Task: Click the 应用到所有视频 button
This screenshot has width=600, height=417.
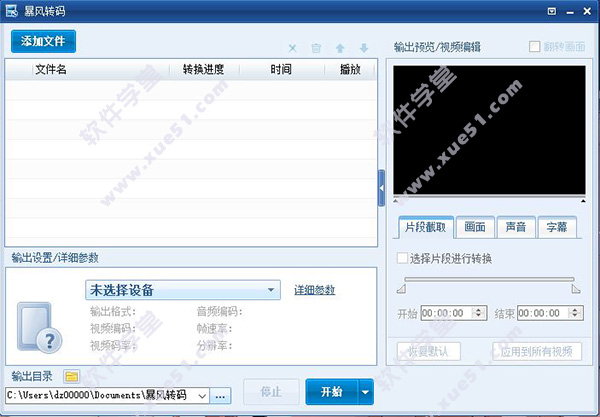Action: tap(536, 351)
